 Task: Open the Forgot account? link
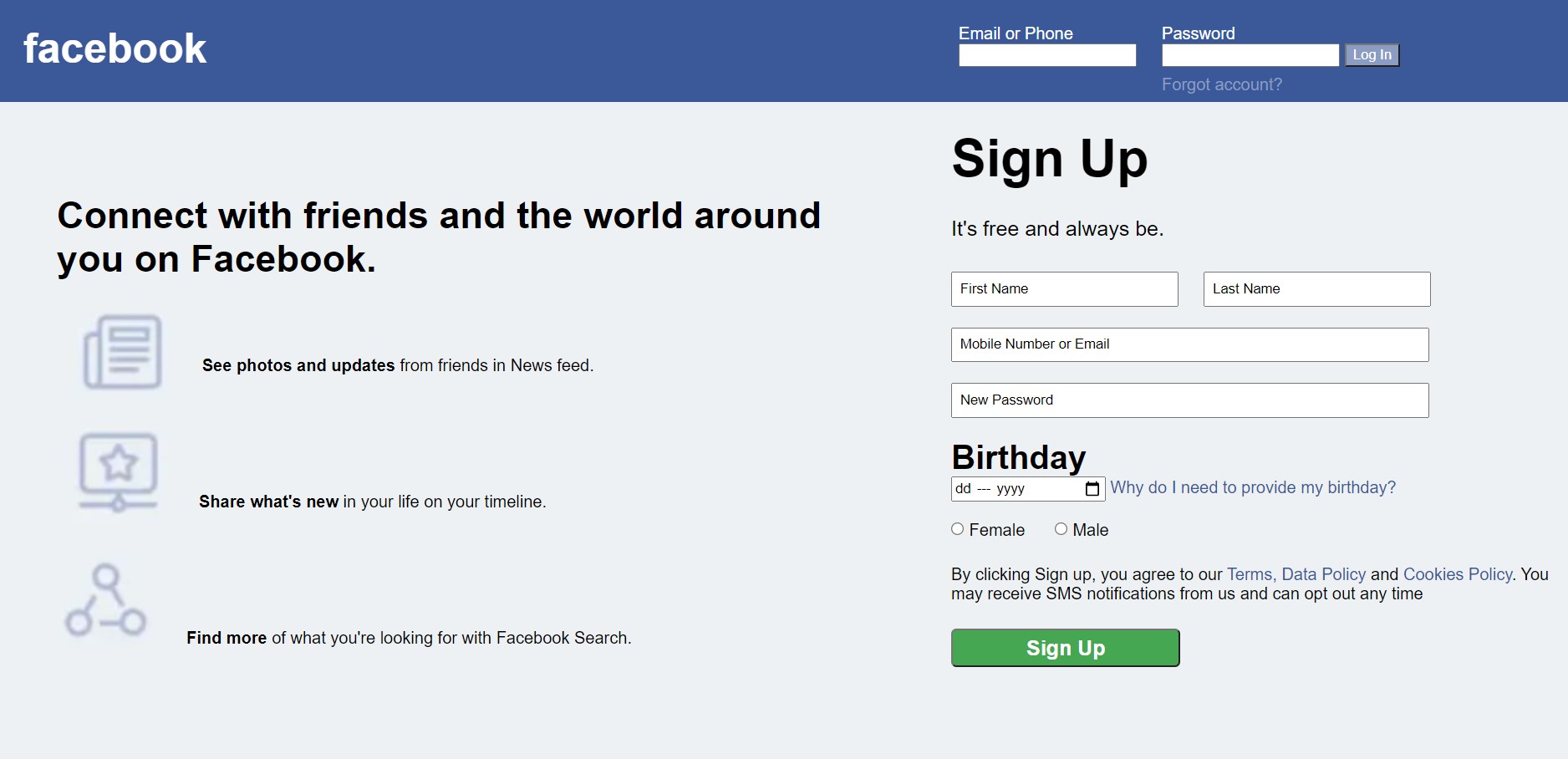tap(1221, 84)
